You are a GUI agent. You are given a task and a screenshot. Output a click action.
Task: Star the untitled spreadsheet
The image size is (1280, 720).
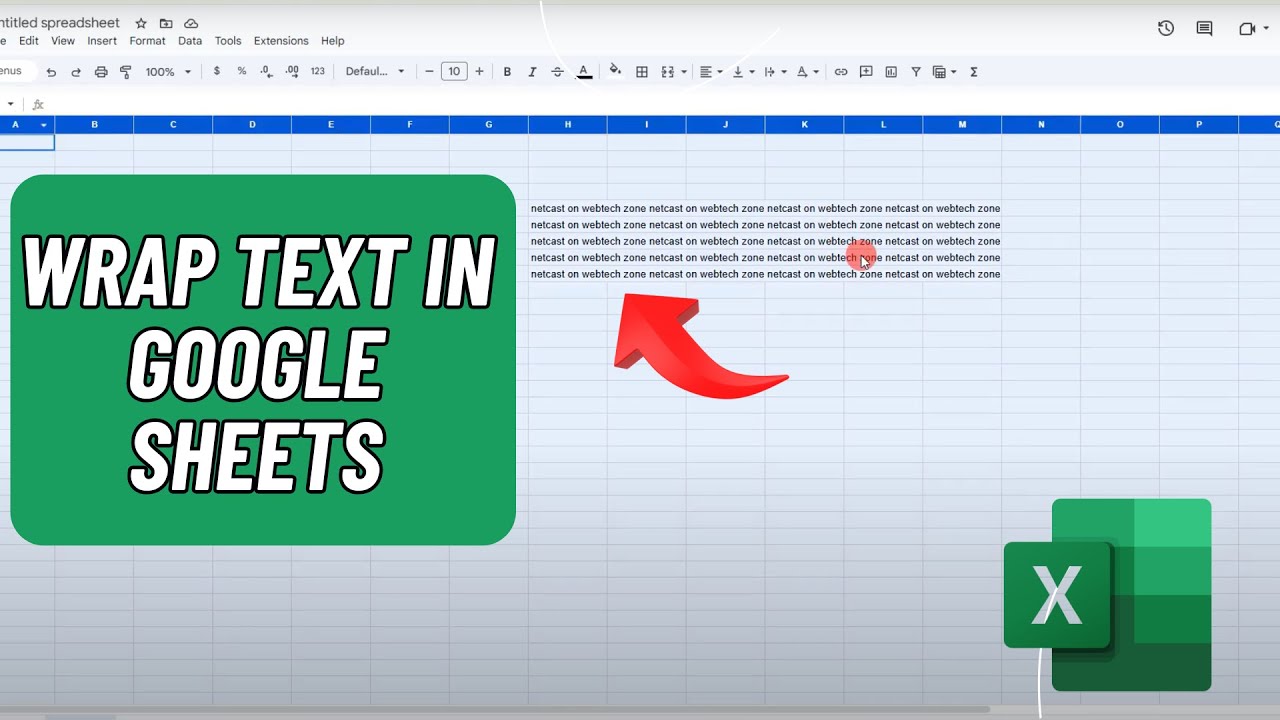pyautogui.click(x=141, y=23)
